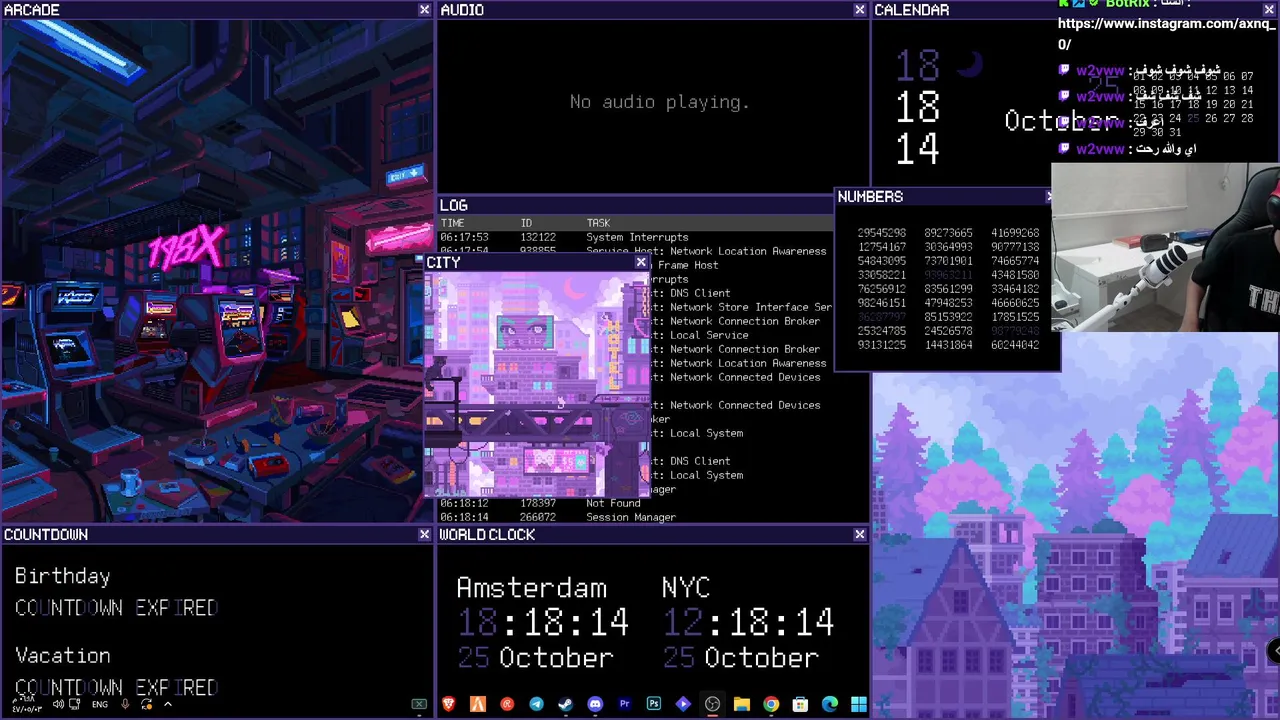The height and width of the screenshot is (720, 1280).
Task: Open the red circular R app
Action: point(507,704)
